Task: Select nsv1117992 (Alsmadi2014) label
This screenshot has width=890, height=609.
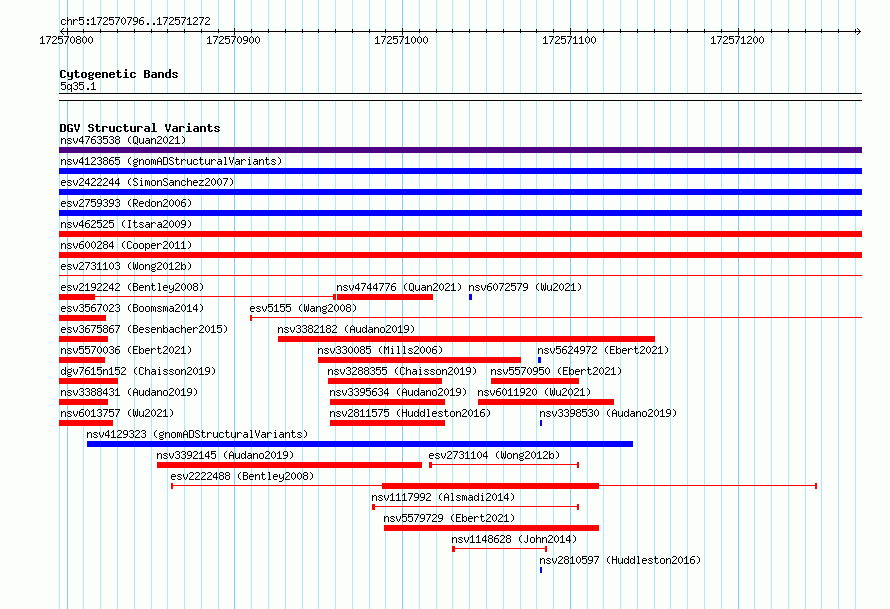Action: [x=443, y=497]
